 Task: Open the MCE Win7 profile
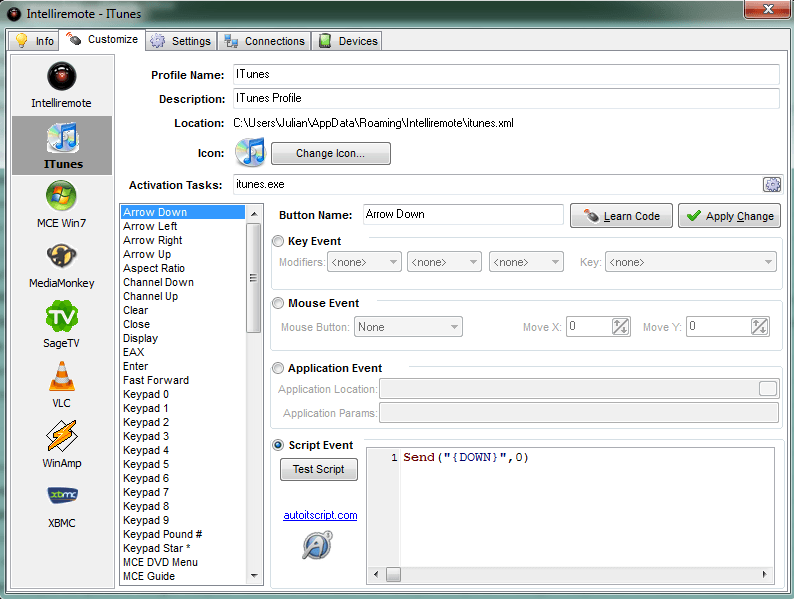coord(61,196)
